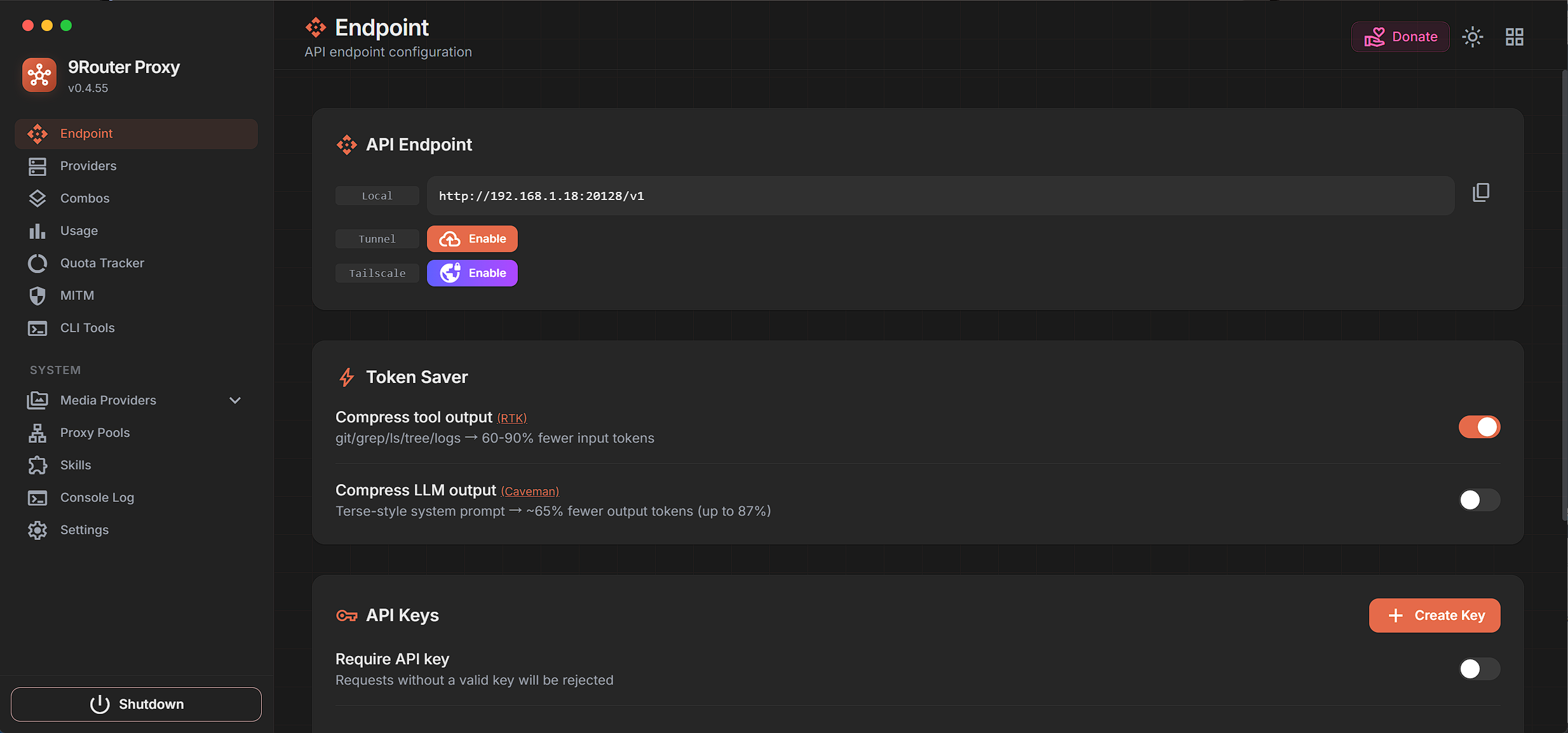Open the RTK link
The height and width of the screenshot is (733, 1568).
pos(512,419)
